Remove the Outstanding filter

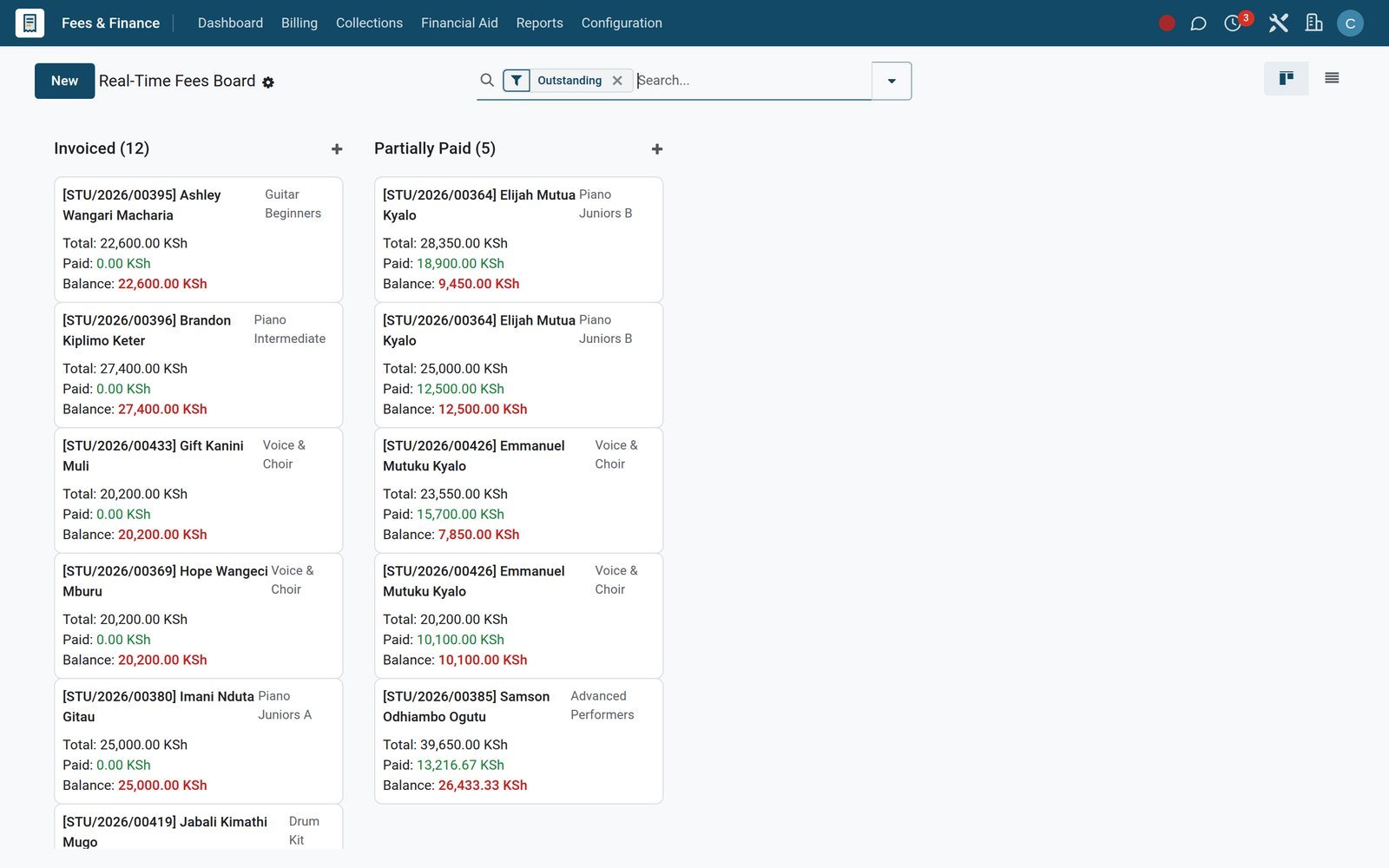[x=617, y=81]
